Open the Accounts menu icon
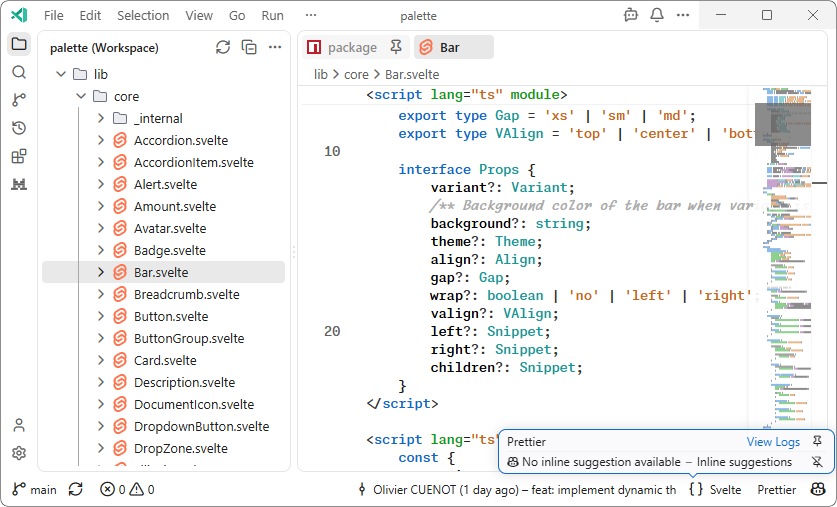This screenshot has width=837, height=507. point(19,425)
